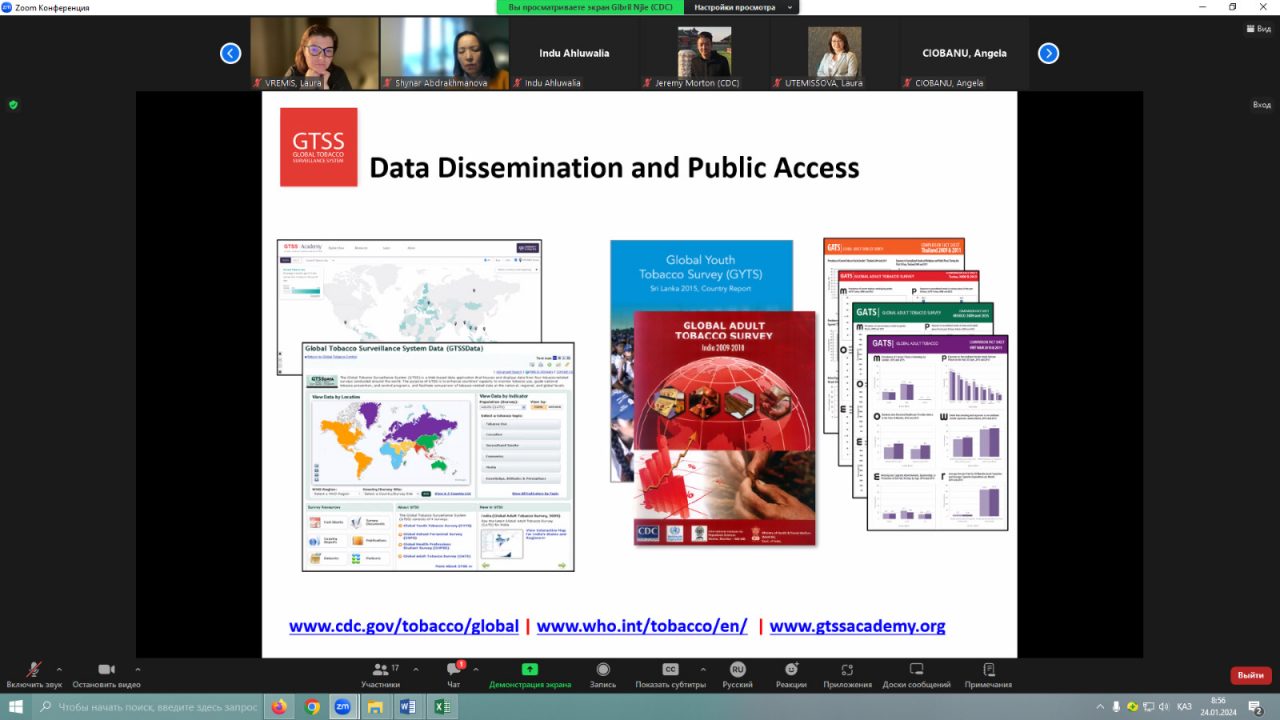
Task: Open the Reactions (Реакции) menu
Action: click(x=791, y=670)
